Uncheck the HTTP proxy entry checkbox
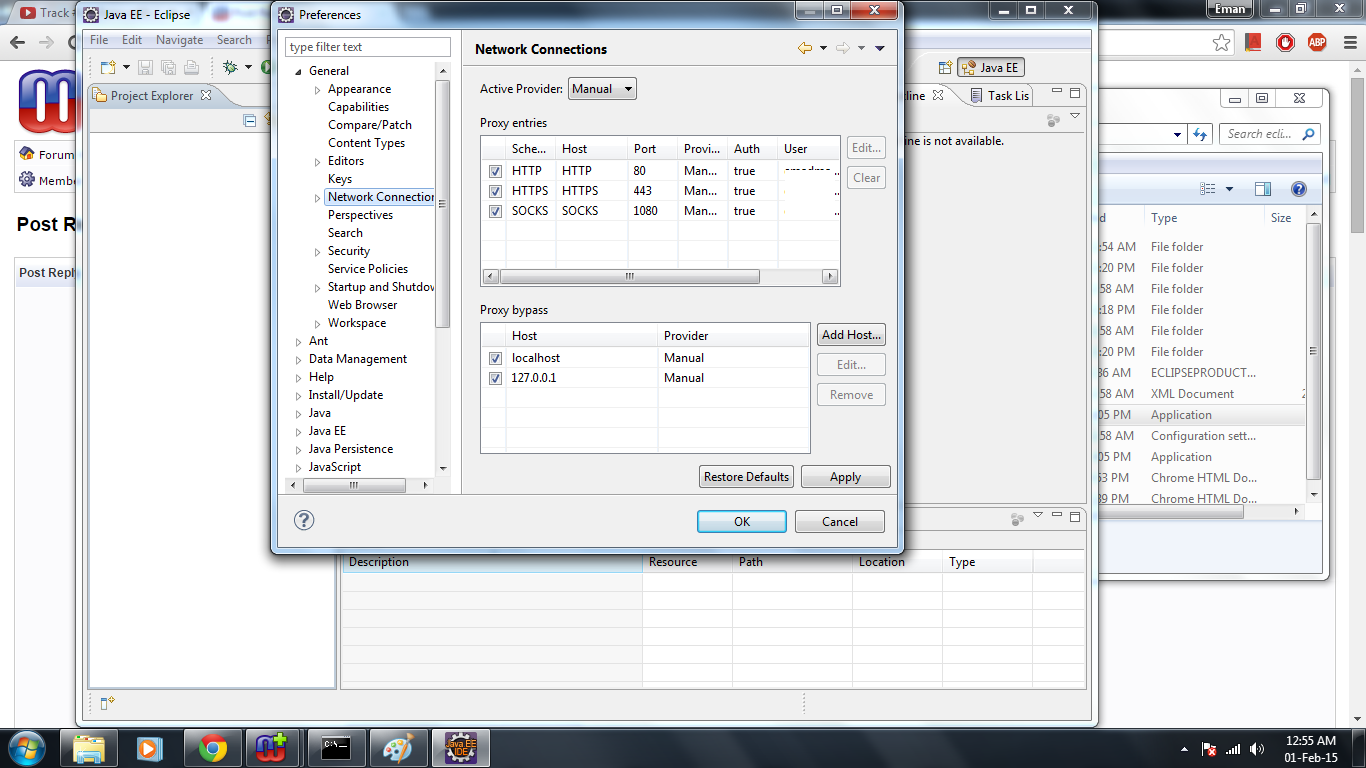The image size is (1366, 768). point(495,171)
